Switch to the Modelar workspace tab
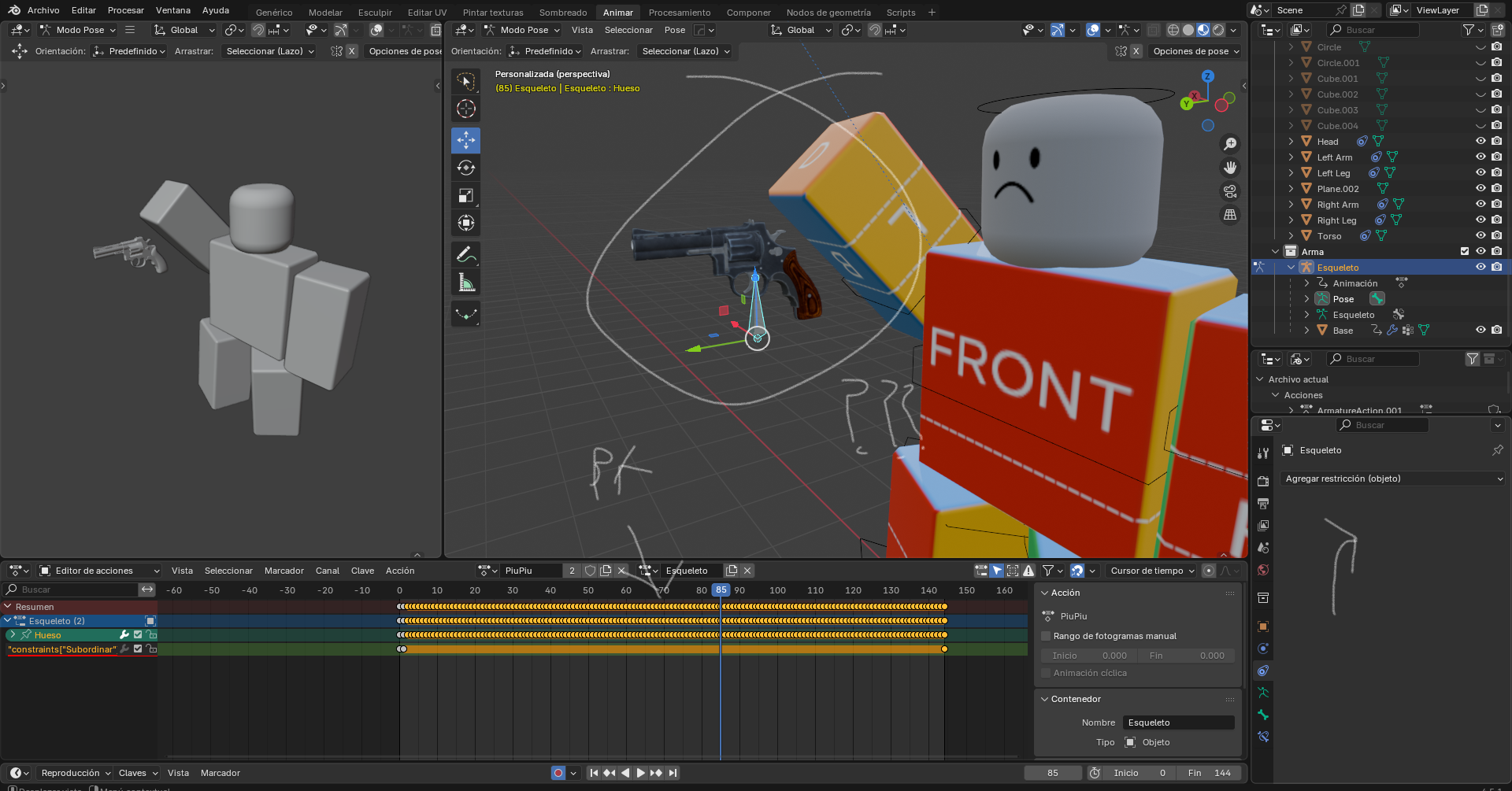1512x791 pixels. pos(325,13)
